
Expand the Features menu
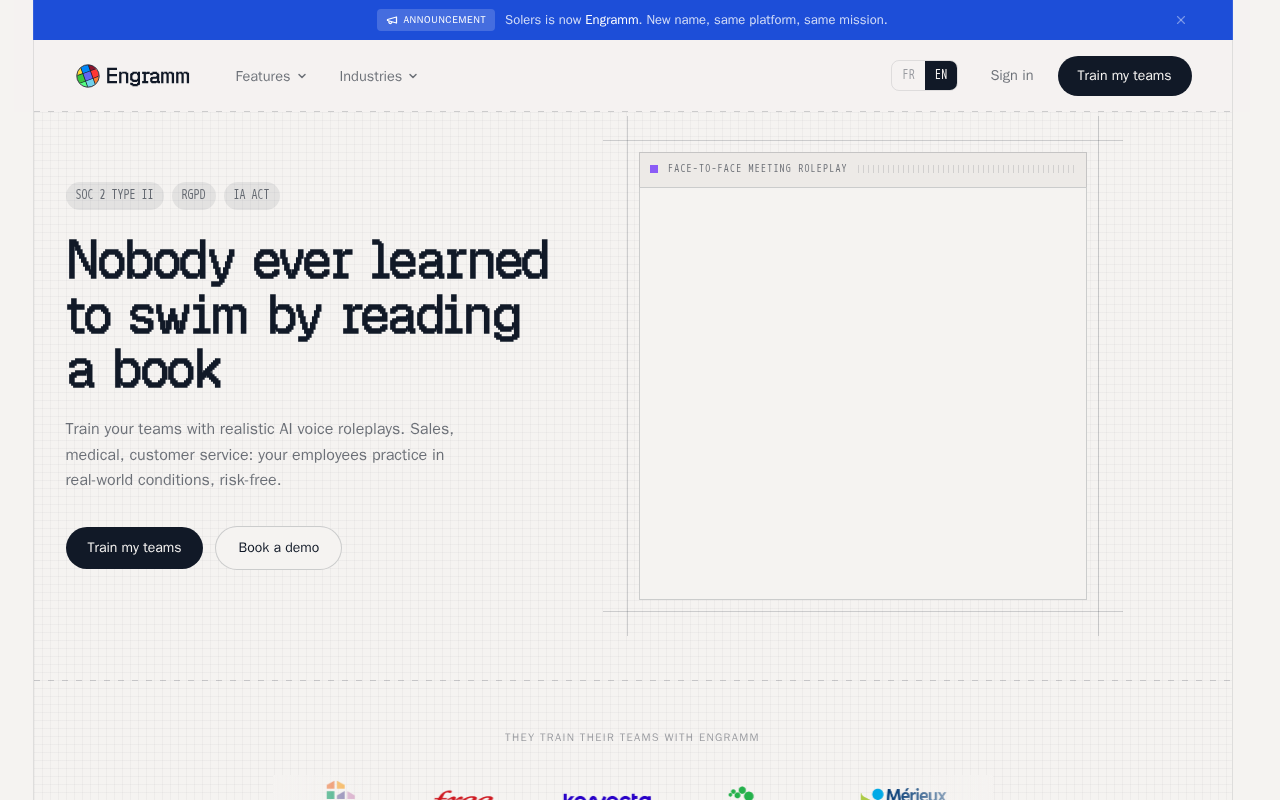point(271,76)
